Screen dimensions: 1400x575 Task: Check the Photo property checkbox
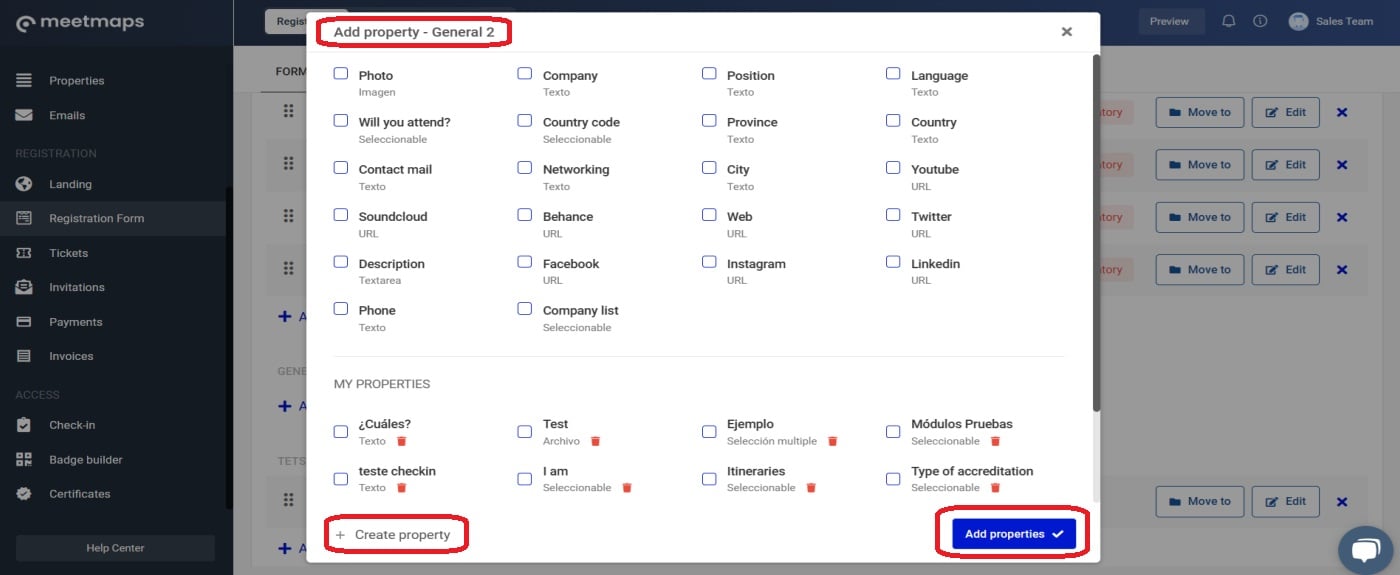pyautogui.click(x=341, y=74)
